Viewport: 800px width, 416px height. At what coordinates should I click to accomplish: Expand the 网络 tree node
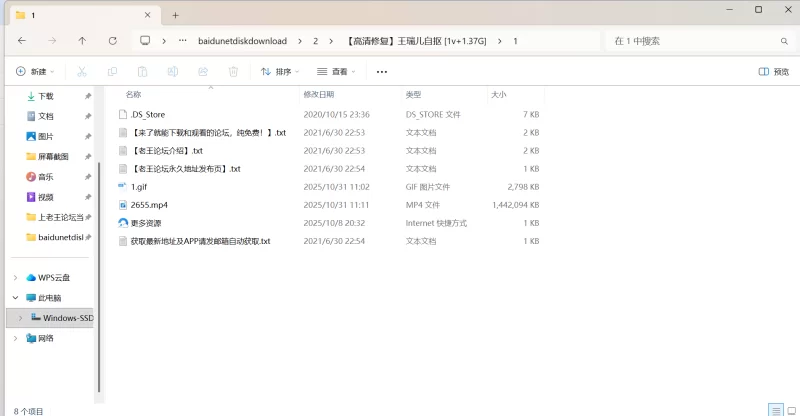coord(15,338)
